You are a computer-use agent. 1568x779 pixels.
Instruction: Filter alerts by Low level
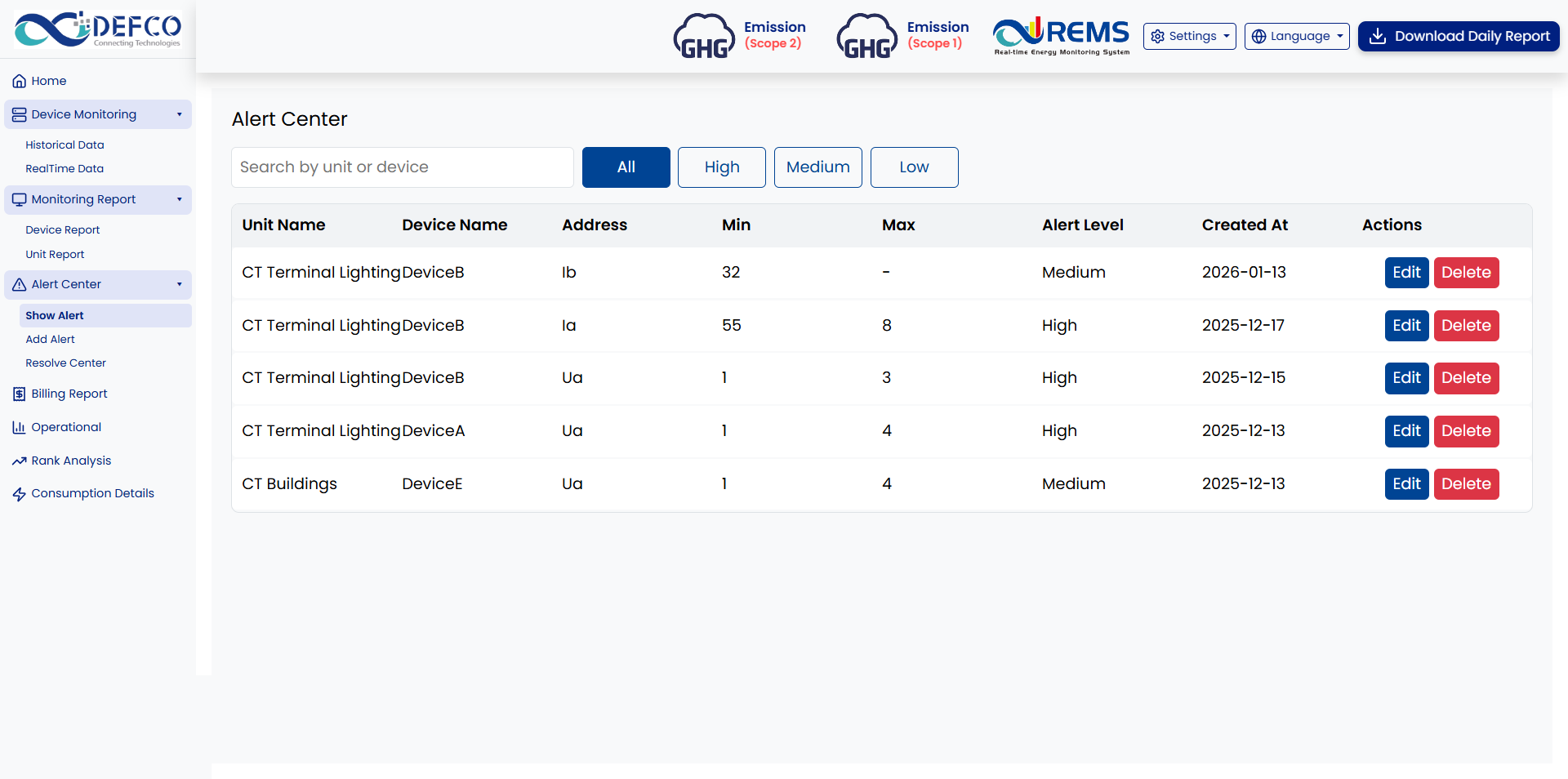915,167
